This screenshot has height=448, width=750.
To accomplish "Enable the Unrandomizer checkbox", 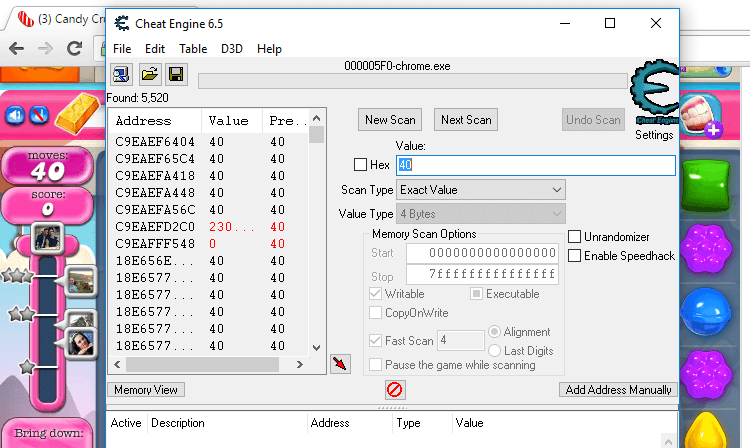I will [x=574, y=237].
